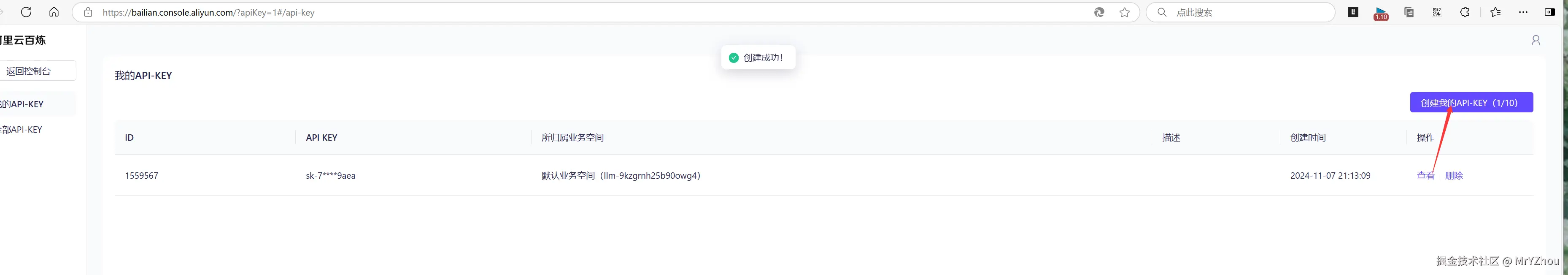The height and width of the screenshot is (275, 1568).
Task: Open the Extensions puzzle piece icon
Action: 1465,12
